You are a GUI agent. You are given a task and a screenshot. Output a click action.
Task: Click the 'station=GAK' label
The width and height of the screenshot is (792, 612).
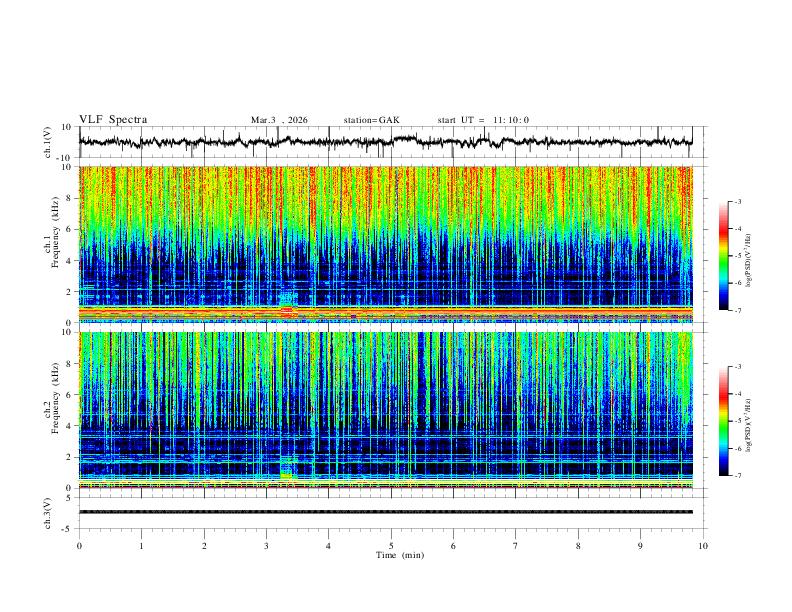(x=371, y=120)
